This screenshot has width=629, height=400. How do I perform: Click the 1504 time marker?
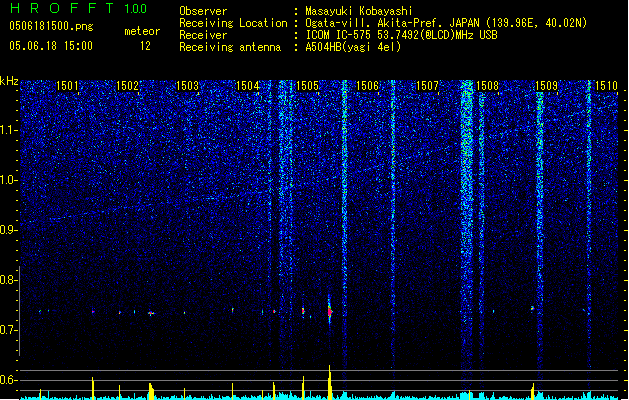coord(248,86)
